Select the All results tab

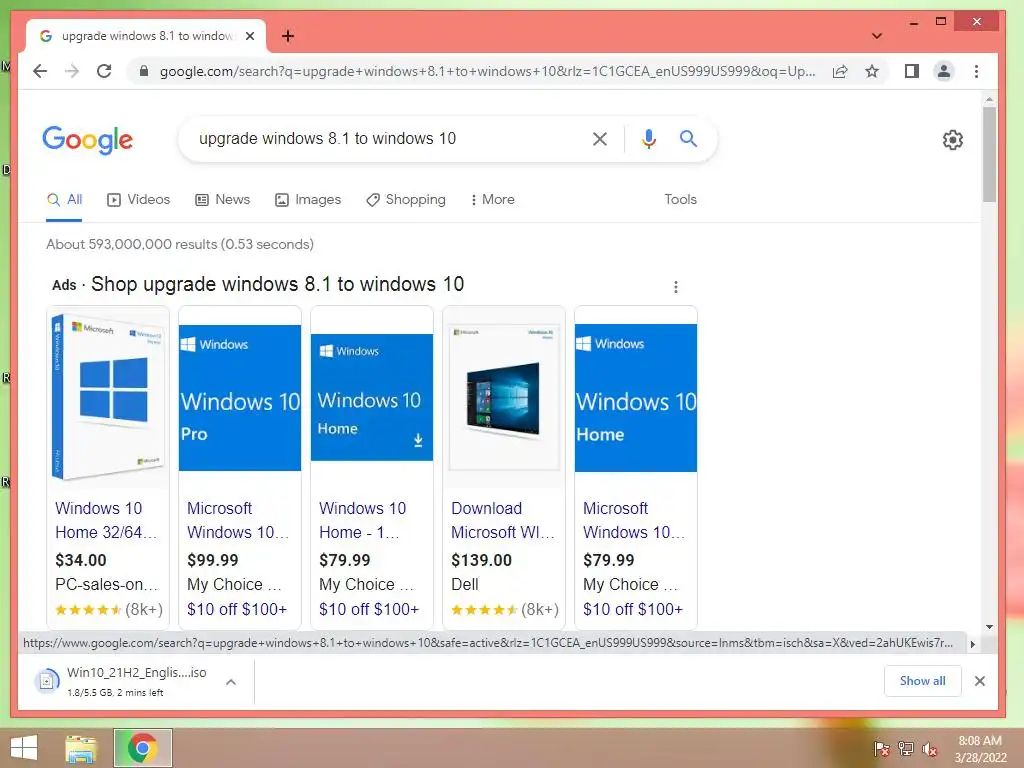click(x=65, y=200)
